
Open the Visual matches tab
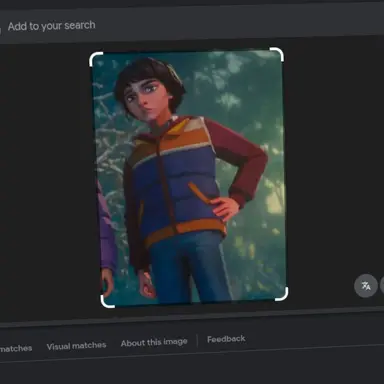pyautogui.click(x=76, y=346)
